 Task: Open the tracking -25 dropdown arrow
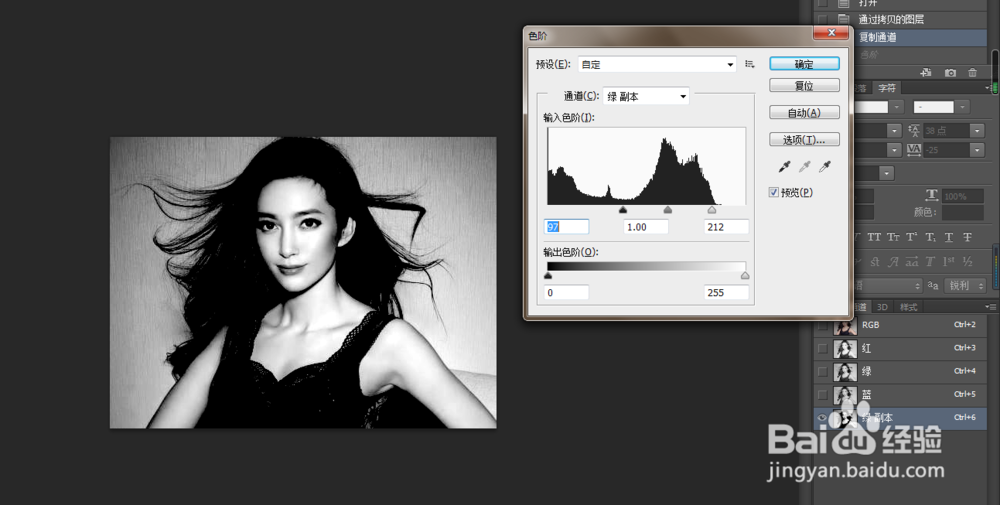[977, 150]
